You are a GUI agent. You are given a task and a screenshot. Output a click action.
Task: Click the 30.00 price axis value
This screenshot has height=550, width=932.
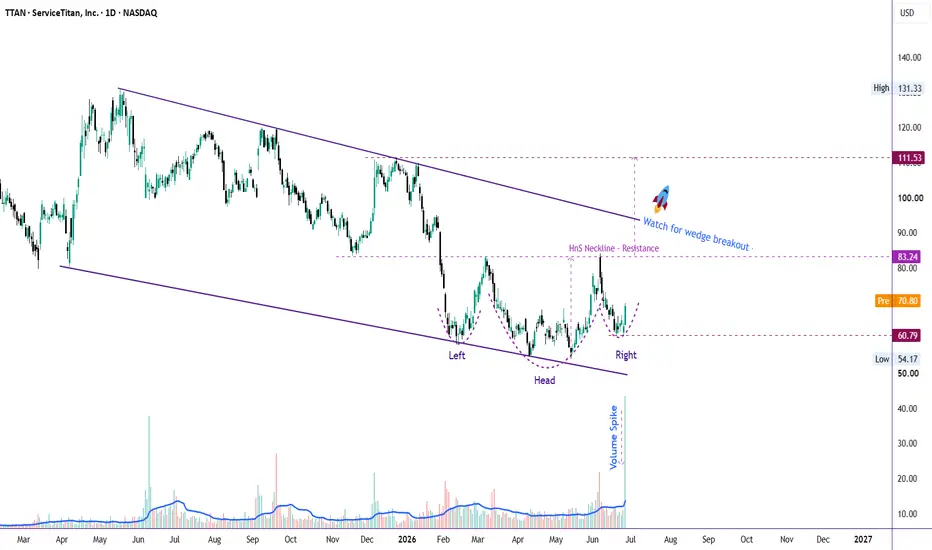[x=908, y=444]
